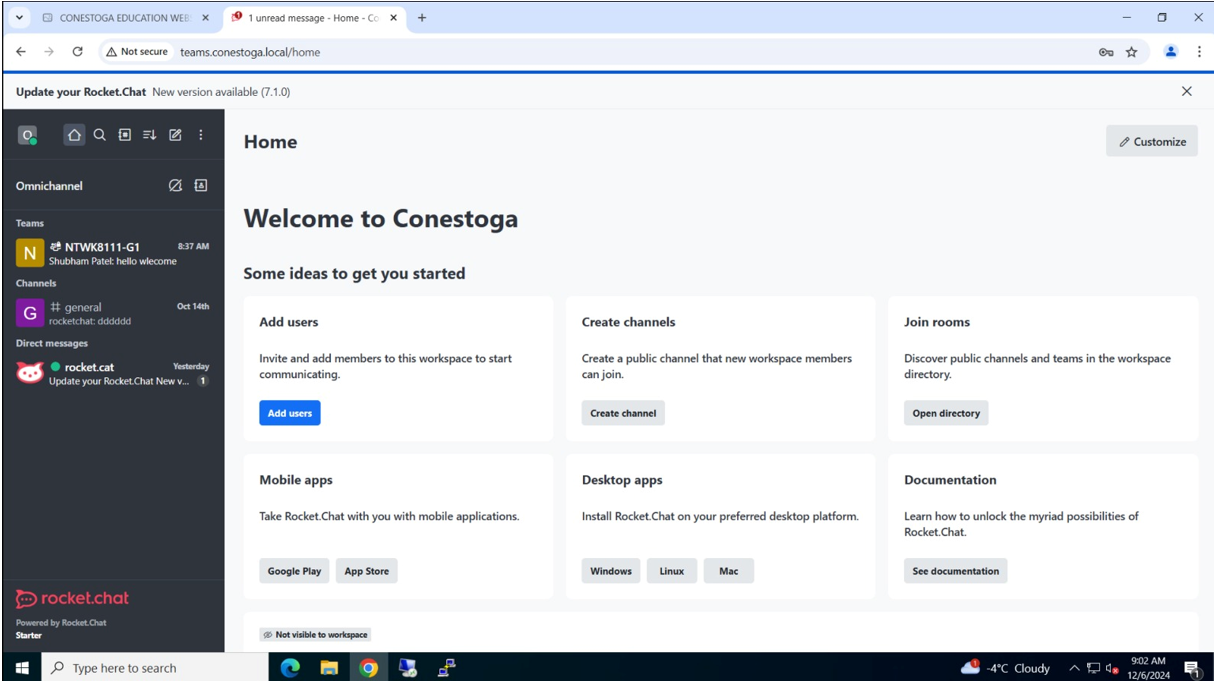Open the taskbar clock showing 9:02 AM
The width and height of the screenshot is (1214, 682).
(x=1148, y=668)
